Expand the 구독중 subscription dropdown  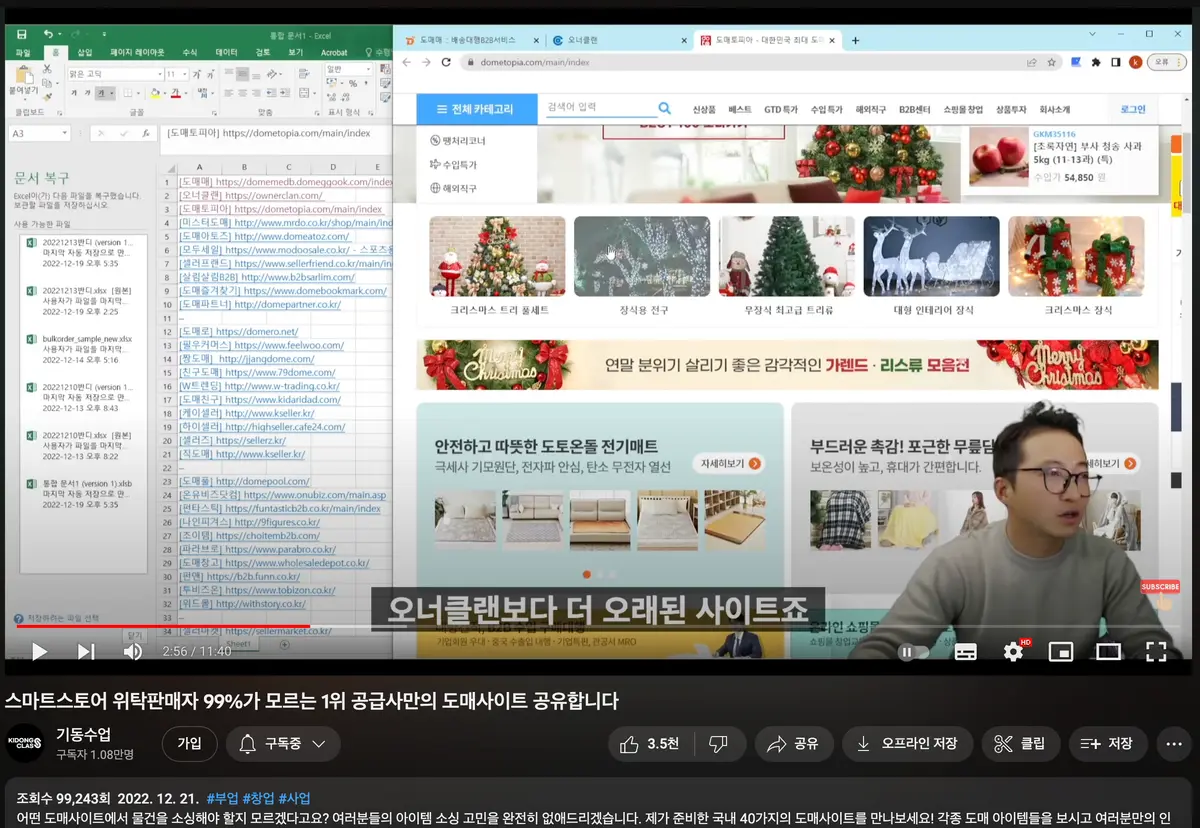click(x=283, y=744)
